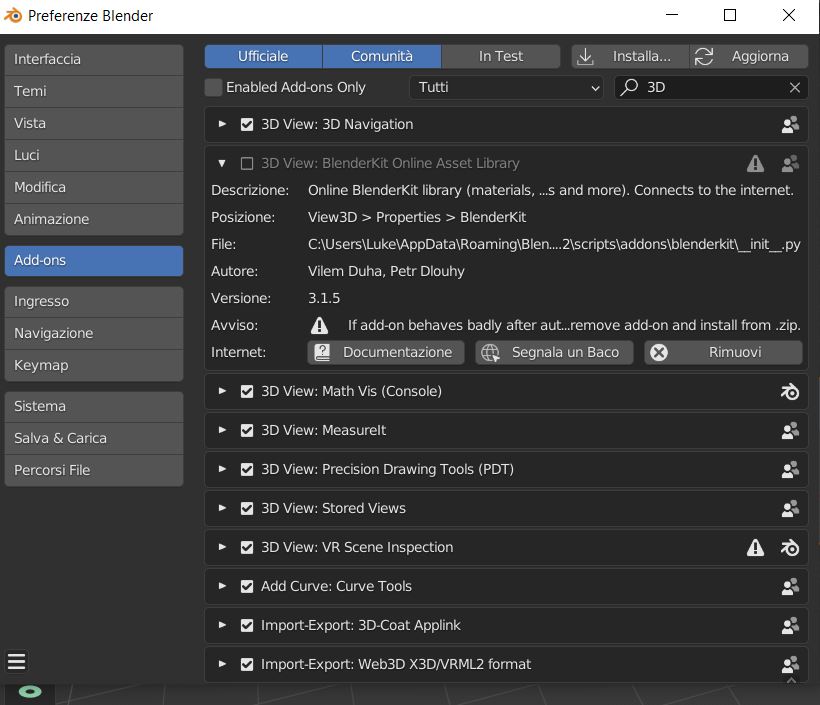Screen dimensions: 820x705
Task: Clear the 3D search field with the X
Action: 795,87
